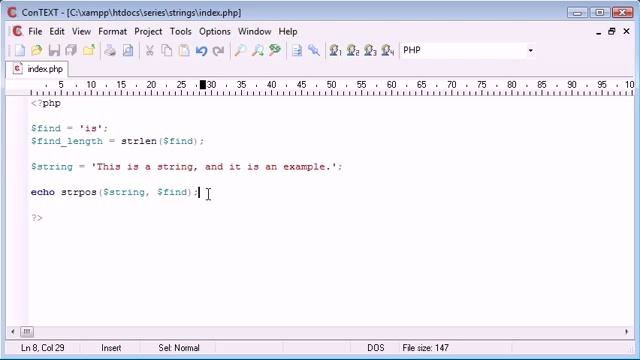Save the current file

[x=54, y=50]
